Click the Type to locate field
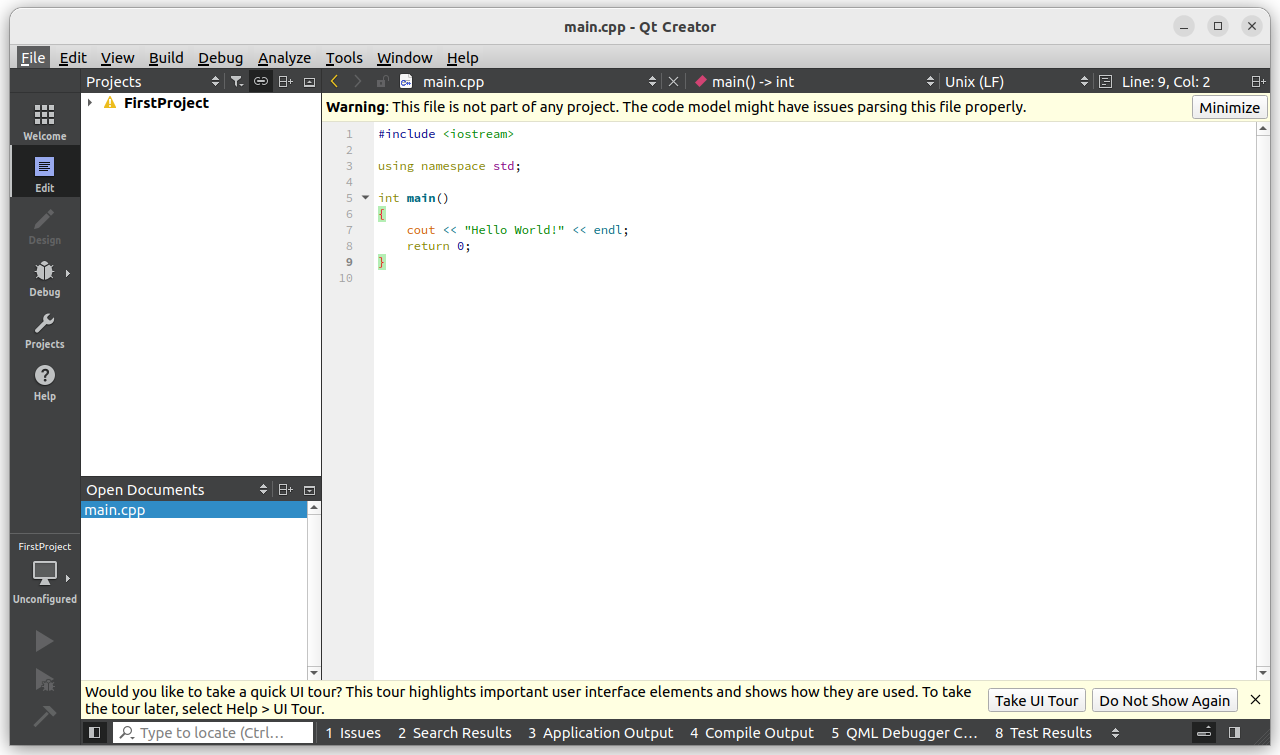Image resolution: width=1280 pixels, height=755 pixels. (x=213, y=733)
